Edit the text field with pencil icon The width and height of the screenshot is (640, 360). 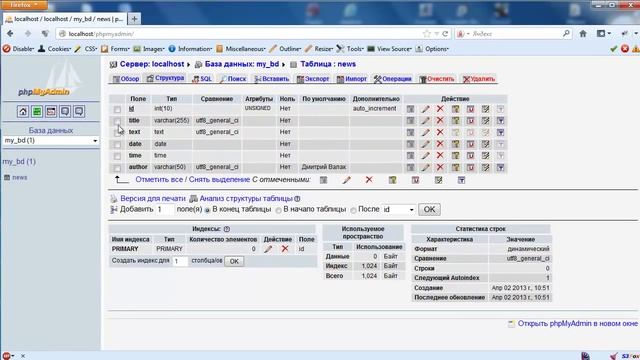[425, 132]
